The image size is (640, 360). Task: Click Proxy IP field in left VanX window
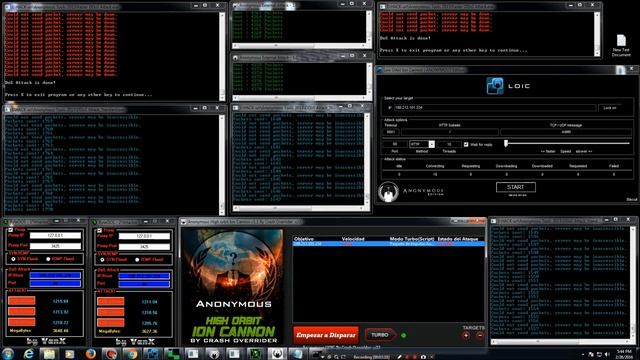click(55, 236)
